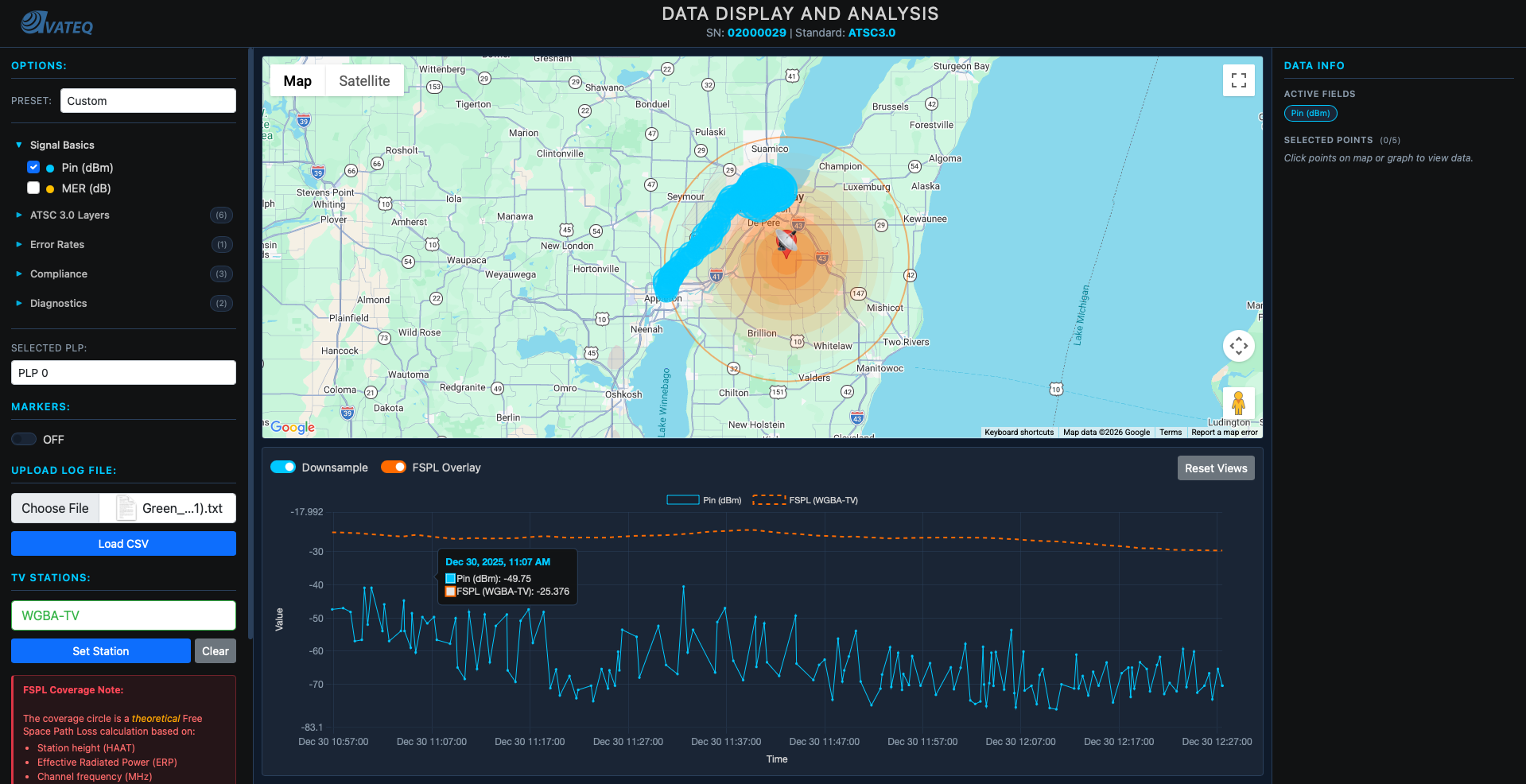Switch to Satellite view

point(364,80)
